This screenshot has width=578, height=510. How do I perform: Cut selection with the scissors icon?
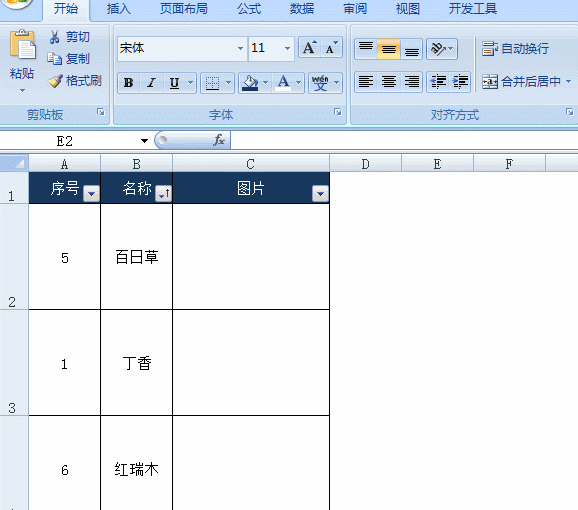(x=55, y=37)
